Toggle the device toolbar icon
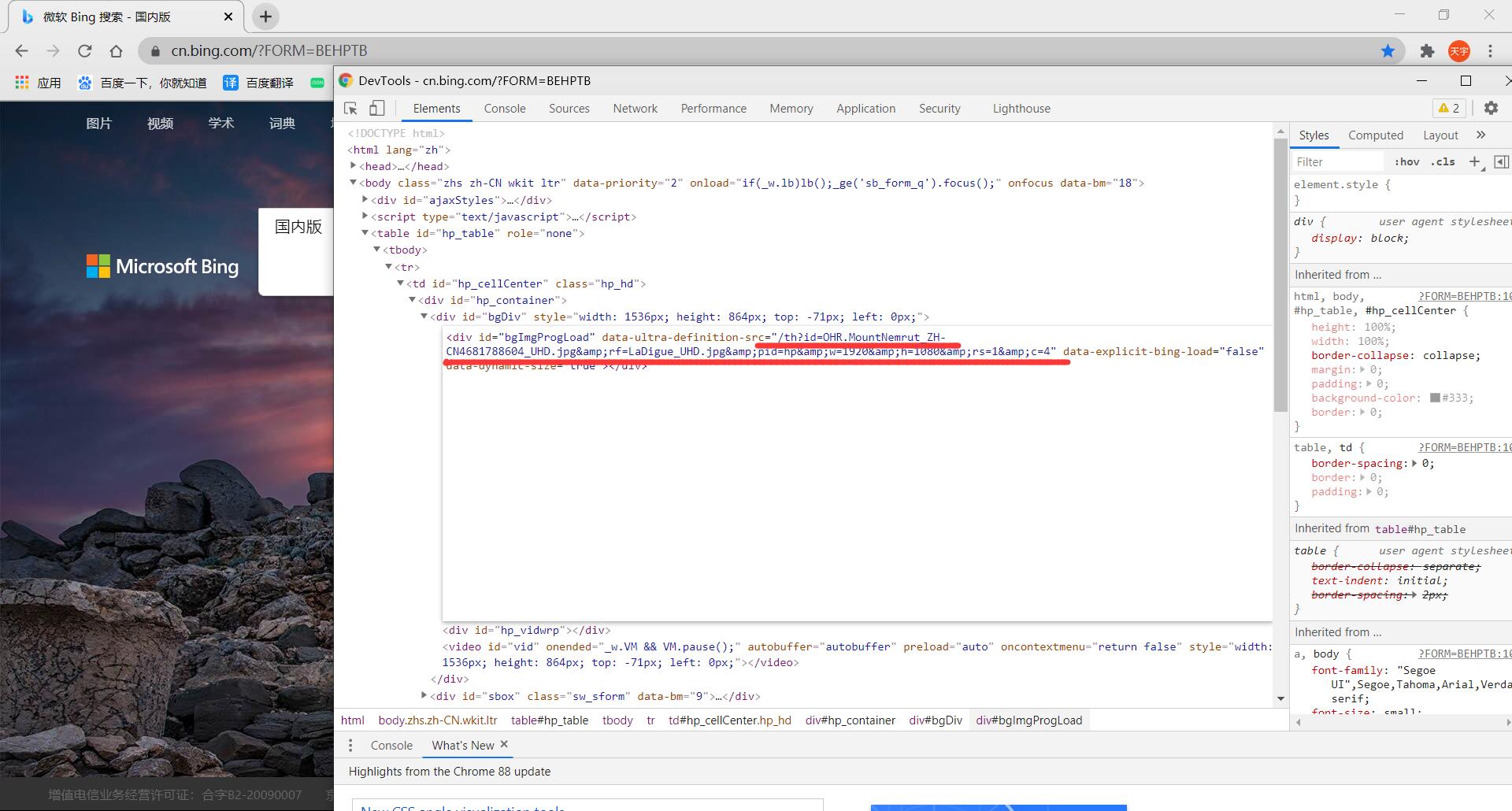Image resolution: width=1512 pixels, height=811 pixels. pyautogui.click(x=377, y=109)
